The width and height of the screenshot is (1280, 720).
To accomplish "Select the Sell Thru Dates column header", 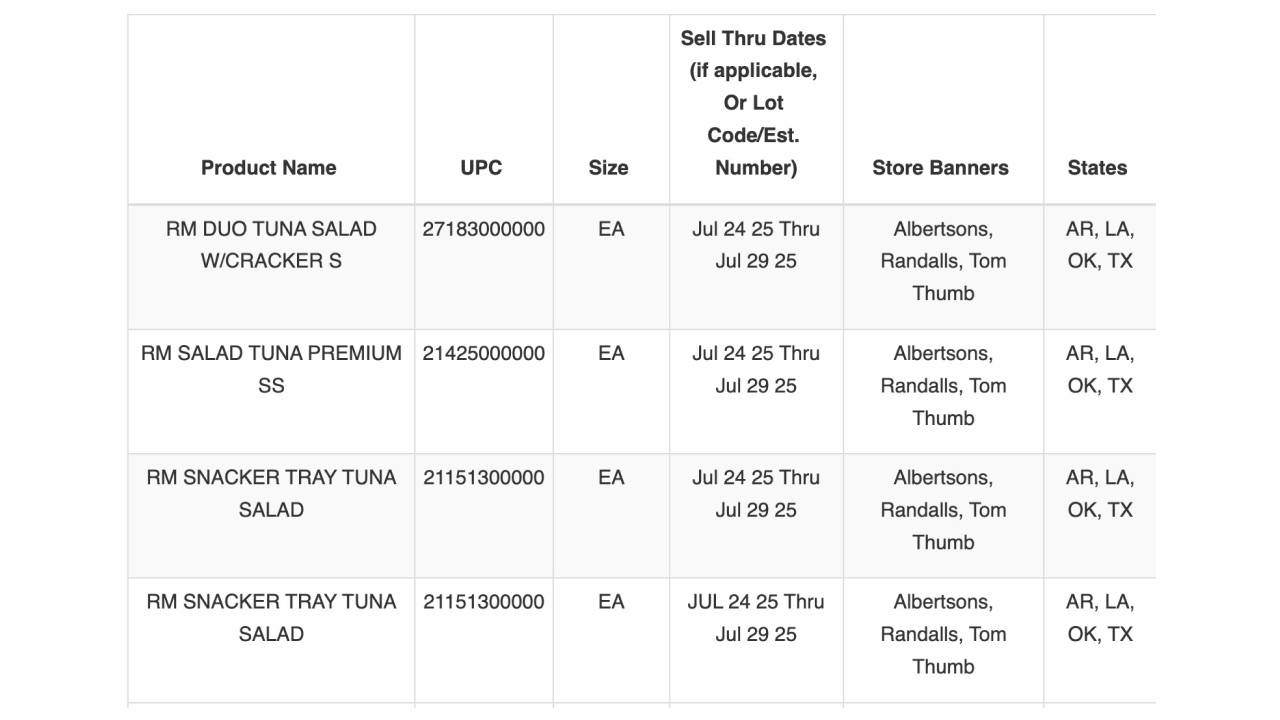I will click(756, 103).
